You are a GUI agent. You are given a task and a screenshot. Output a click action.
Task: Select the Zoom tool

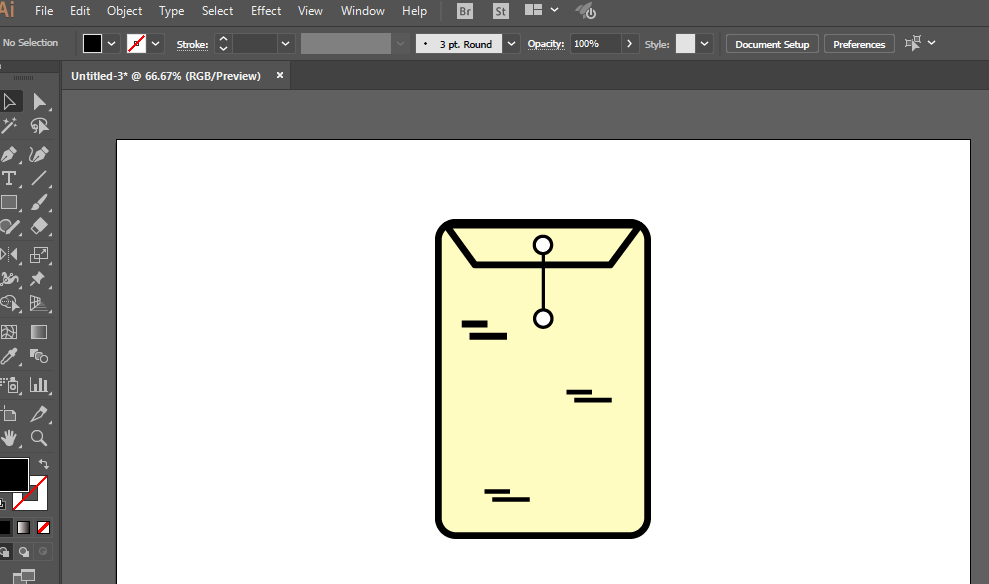39,438
